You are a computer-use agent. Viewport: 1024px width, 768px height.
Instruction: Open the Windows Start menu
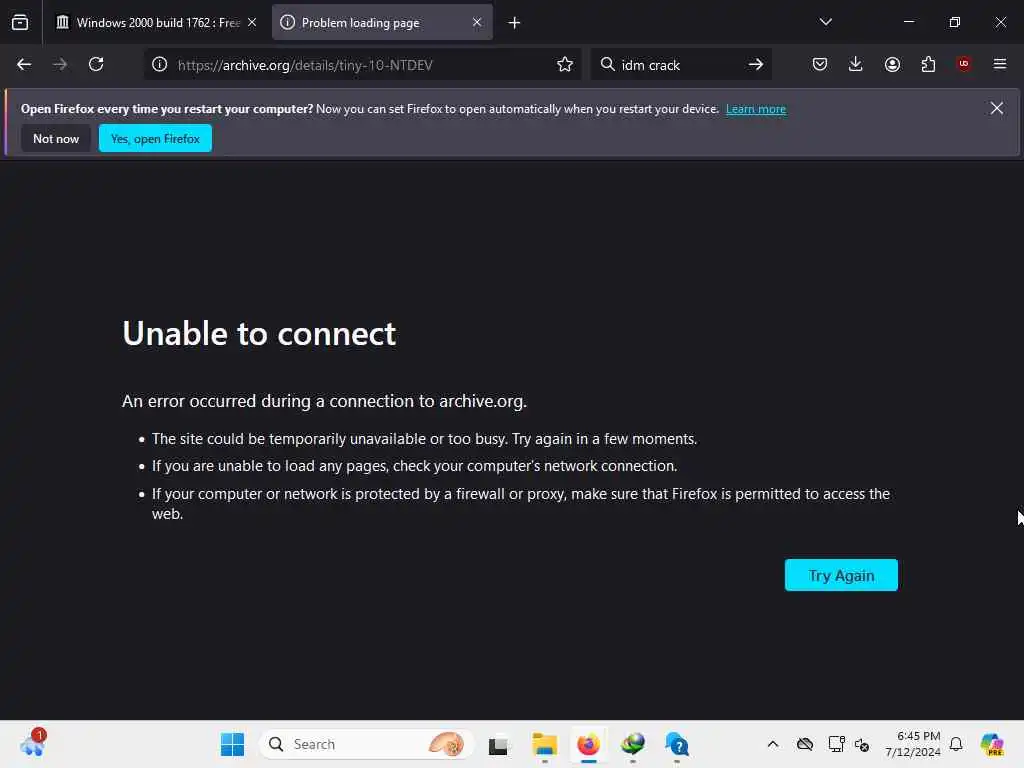tap(232, 744)
